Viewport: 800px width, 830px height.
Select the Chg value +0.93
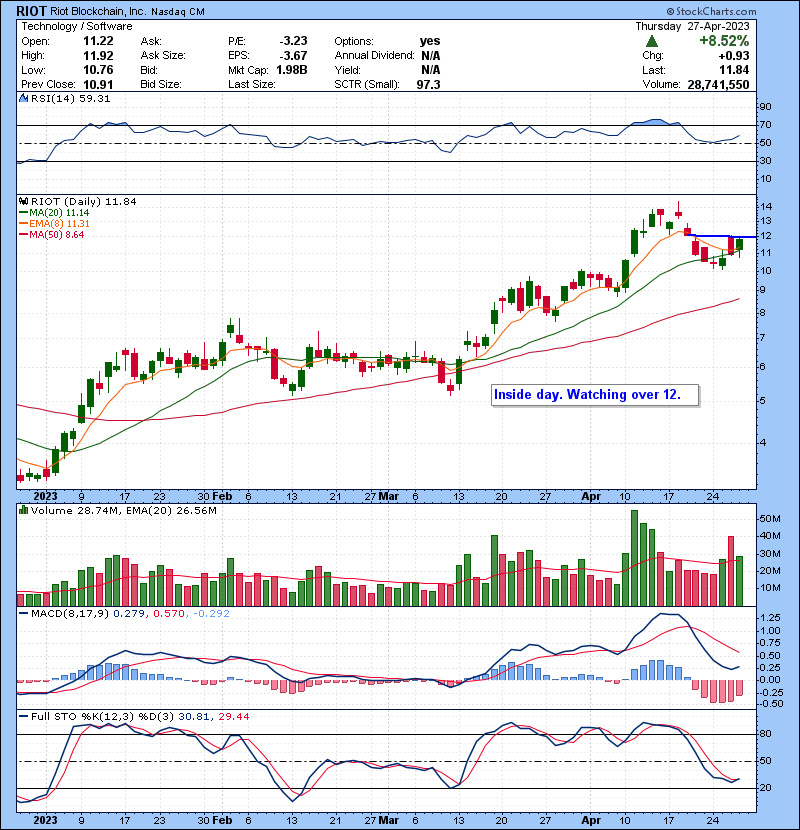(733, 56)
